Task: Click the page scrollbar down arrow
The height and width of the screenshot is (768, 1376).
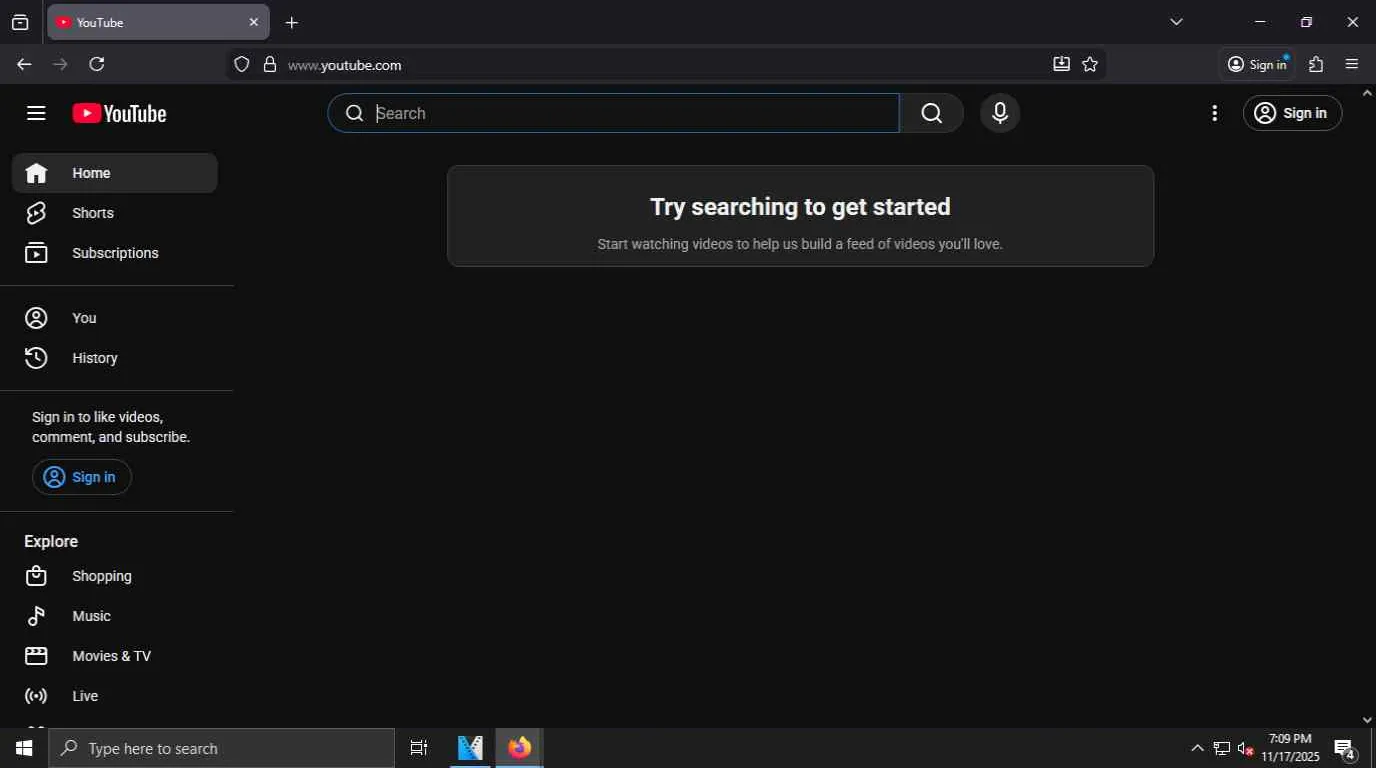Action: click(x=1368, y=720)
